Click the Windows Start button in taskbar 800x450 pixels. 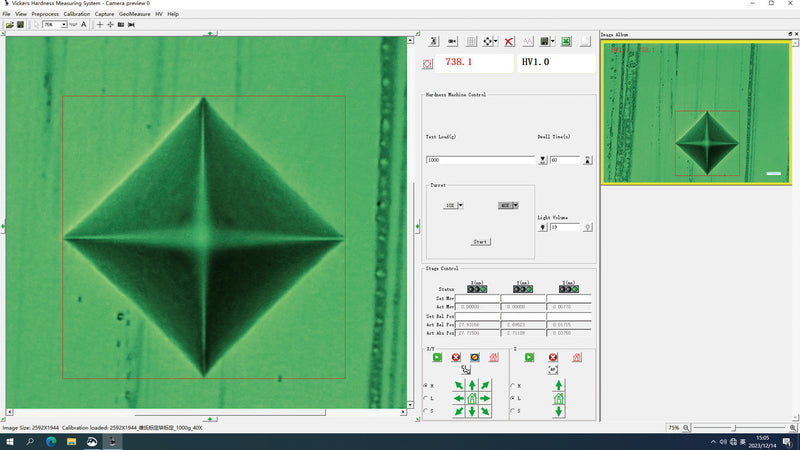(x=9, y=441)
